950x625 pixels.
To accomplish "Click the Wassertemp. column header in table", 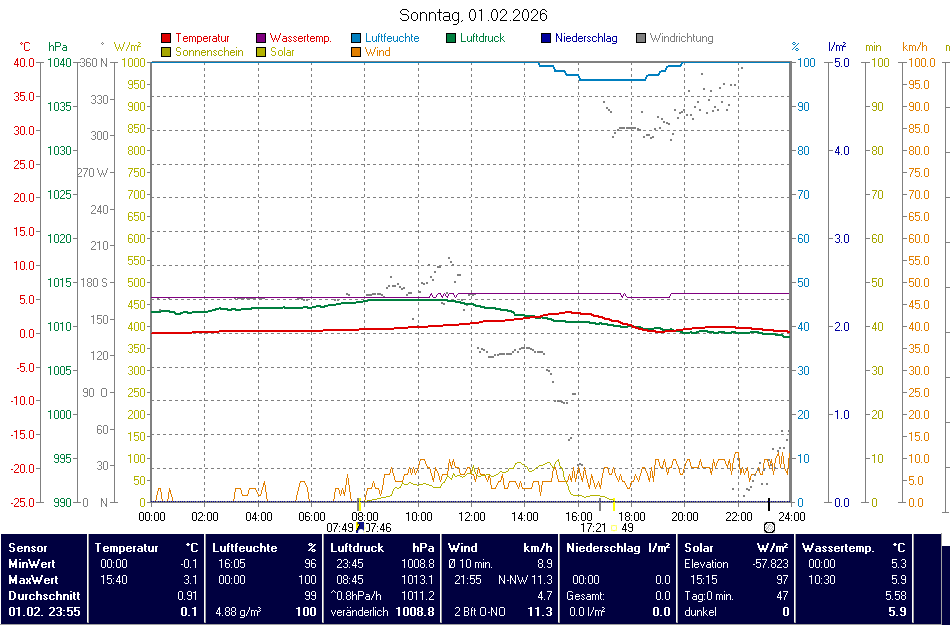I will tap(838, 548).
